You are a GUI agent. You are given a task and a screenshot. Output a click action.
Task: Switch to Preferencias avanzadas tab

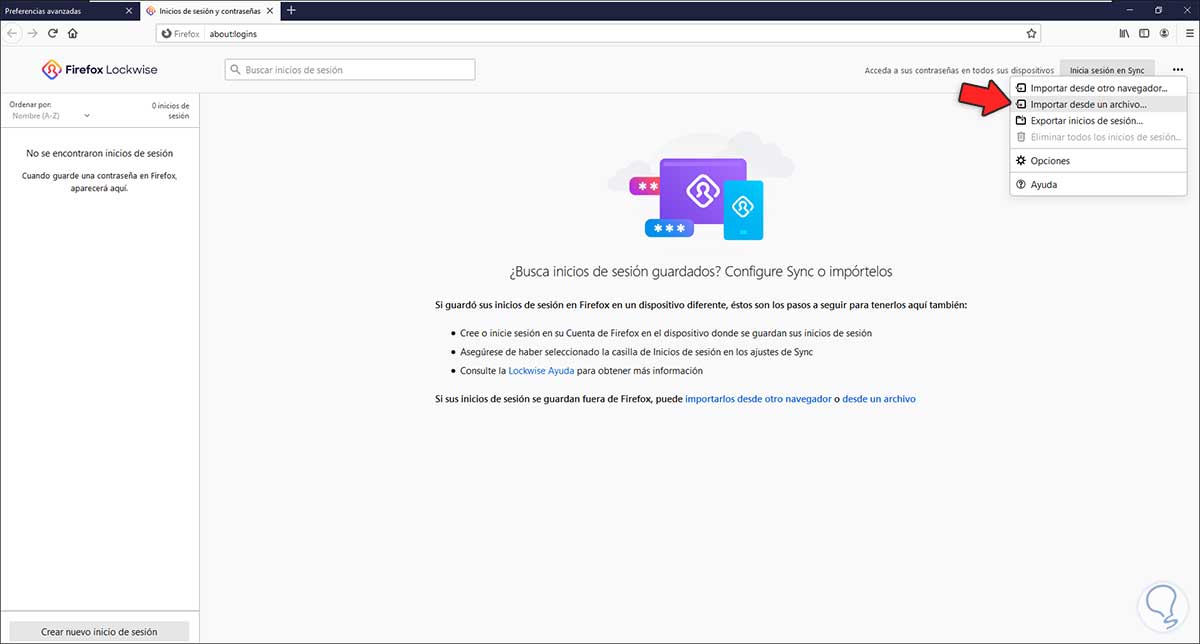pos(69,10)
